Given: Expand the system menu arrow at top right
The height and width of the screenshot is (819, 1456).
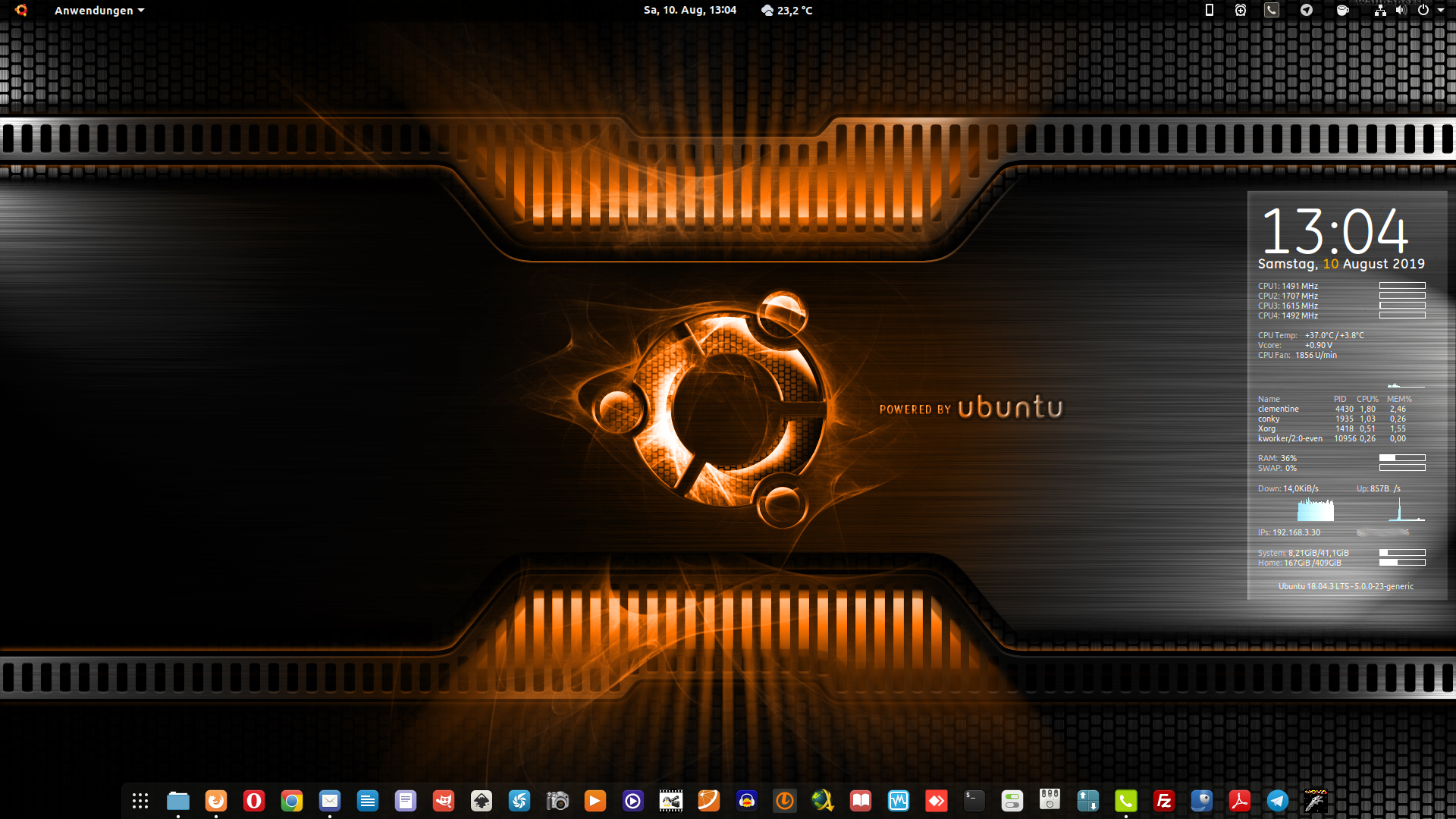Looking at the screenshot, I should point(1441,11).
